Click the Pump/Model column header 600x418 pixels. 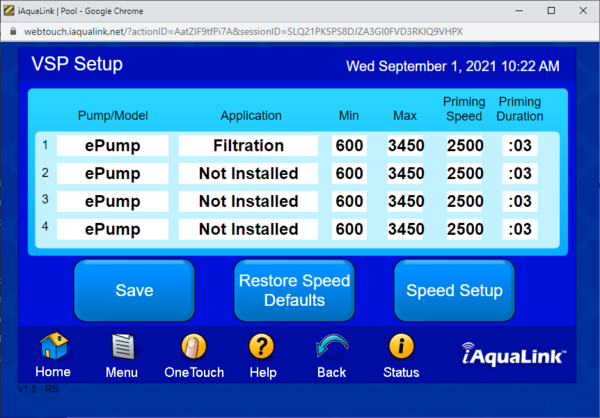[113, 116]
